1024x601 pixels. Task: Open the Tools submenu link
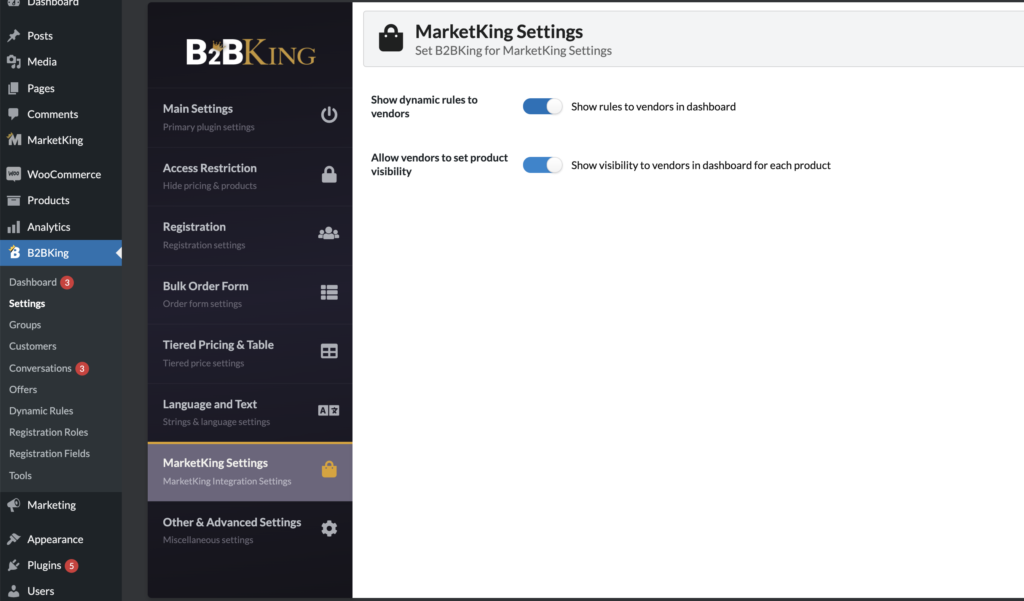[20, 476]
